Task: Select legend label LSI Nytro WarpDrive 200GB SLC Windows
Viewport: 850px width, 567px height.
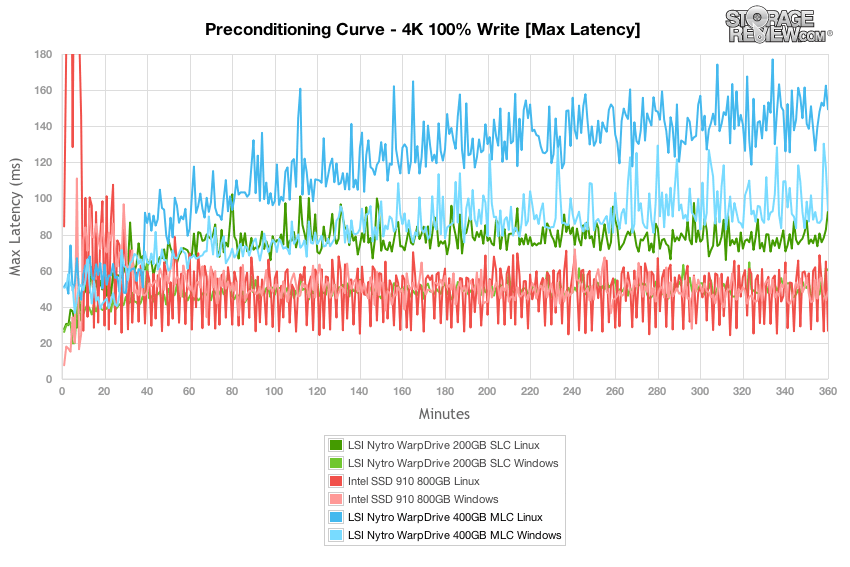Action: 453,463
